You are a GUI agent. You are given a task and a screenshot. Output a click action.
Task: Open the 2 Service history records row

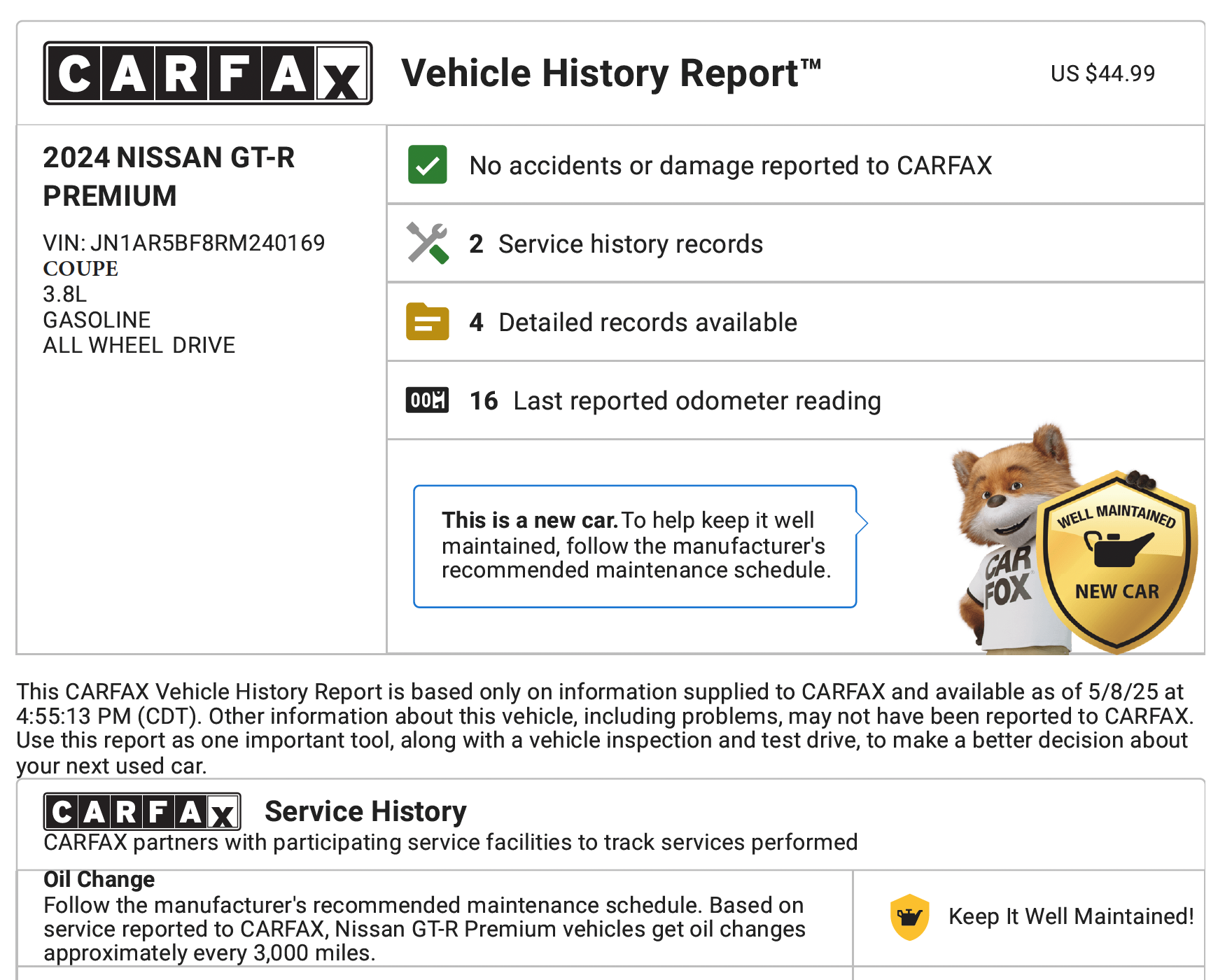pyautogui.click(x=630, y=244)
